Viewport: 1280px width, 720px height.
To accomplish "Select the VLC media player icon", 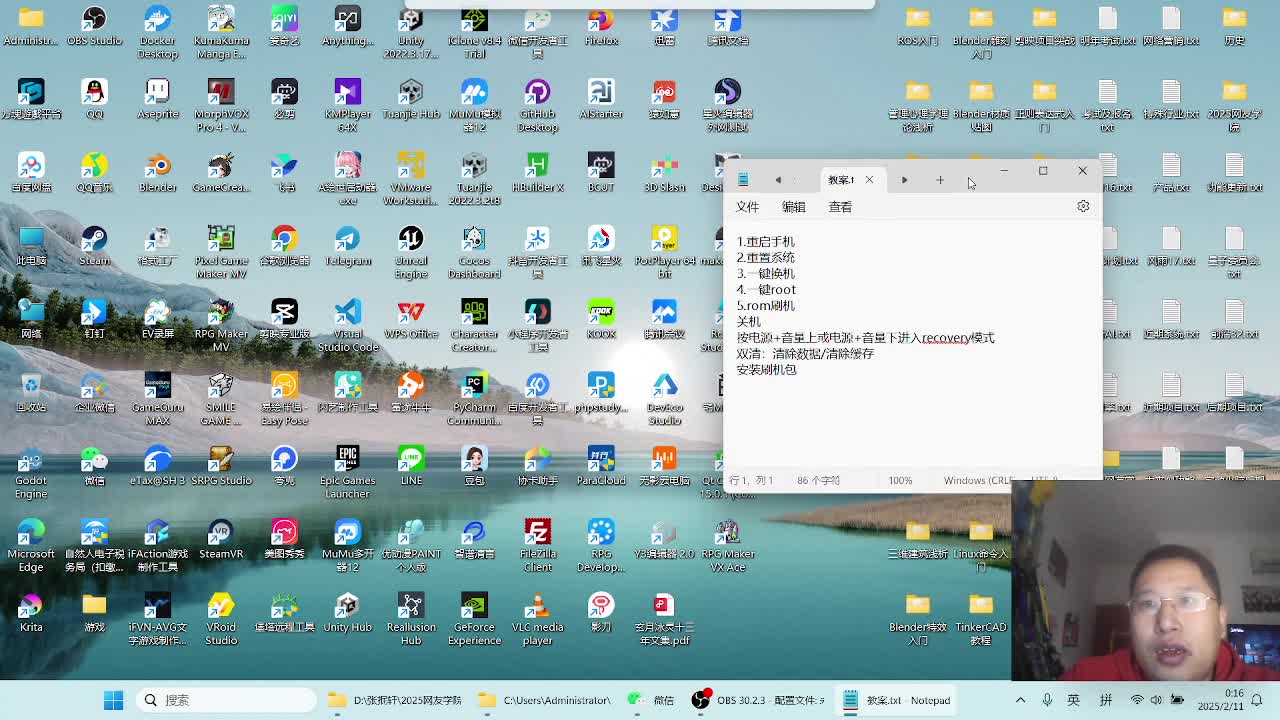I will [x=537, y=618].
